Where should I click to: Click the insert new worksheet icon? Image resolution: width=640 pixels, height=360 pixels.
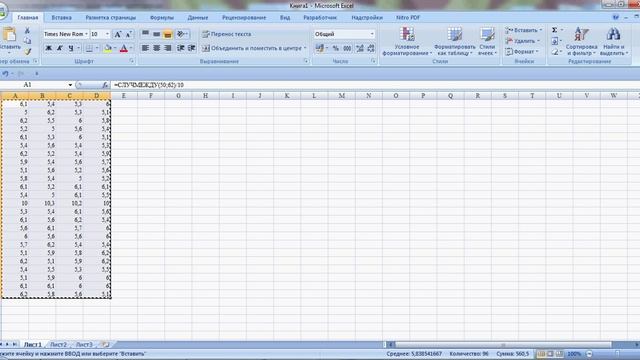pyautogui.click(x=105, y=344)
